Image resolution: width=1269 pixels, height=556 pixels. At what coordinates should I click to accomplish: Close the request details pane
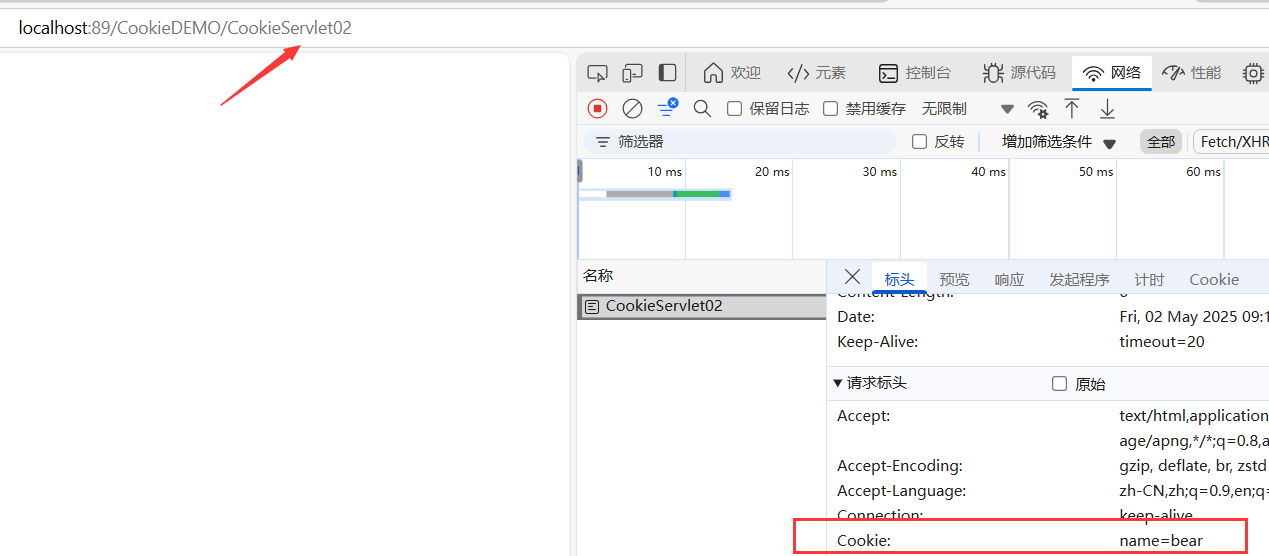pos(852,277)
